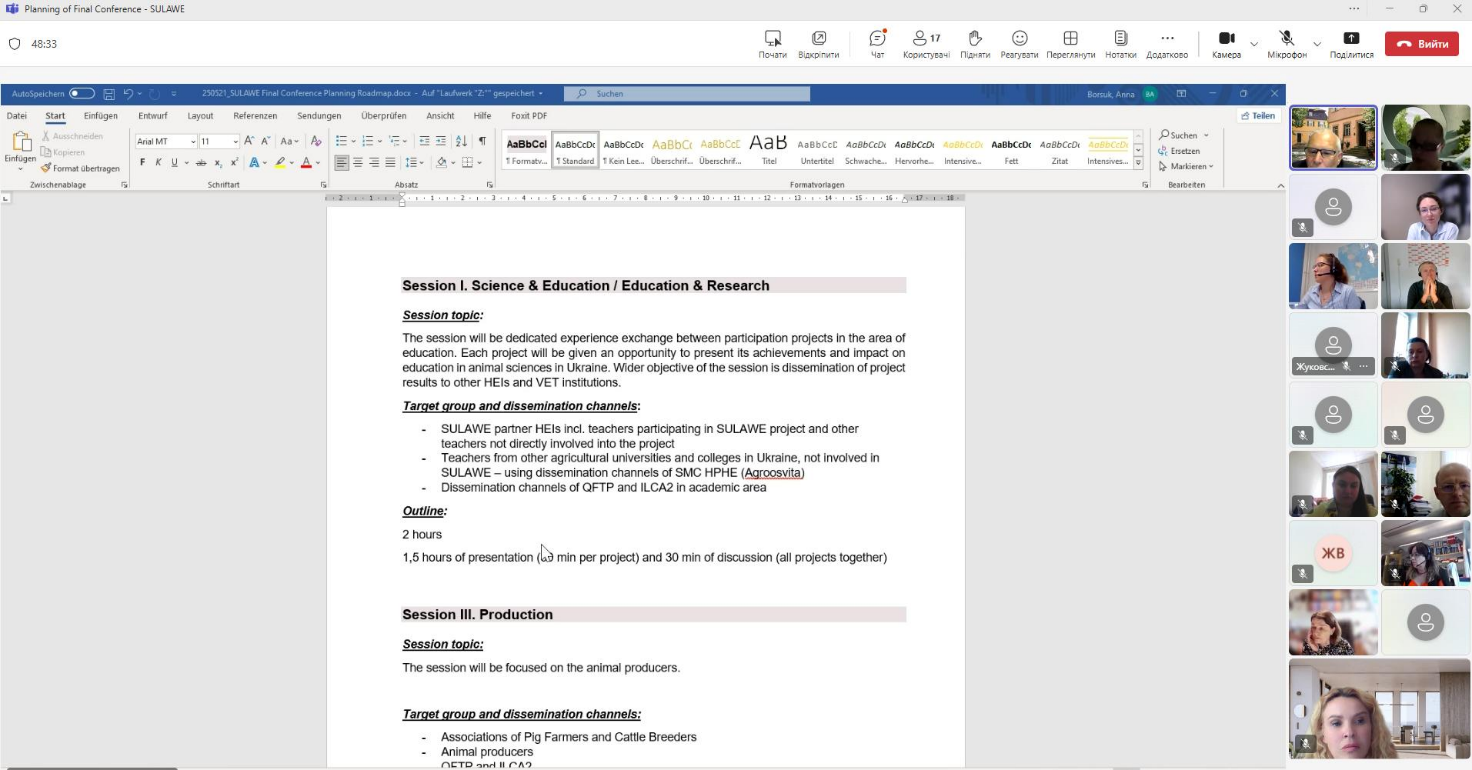Image resolution: width=1472 pixels, height=770 pixels.
Task: Click the numbered list icon
Action: [368, 141]
